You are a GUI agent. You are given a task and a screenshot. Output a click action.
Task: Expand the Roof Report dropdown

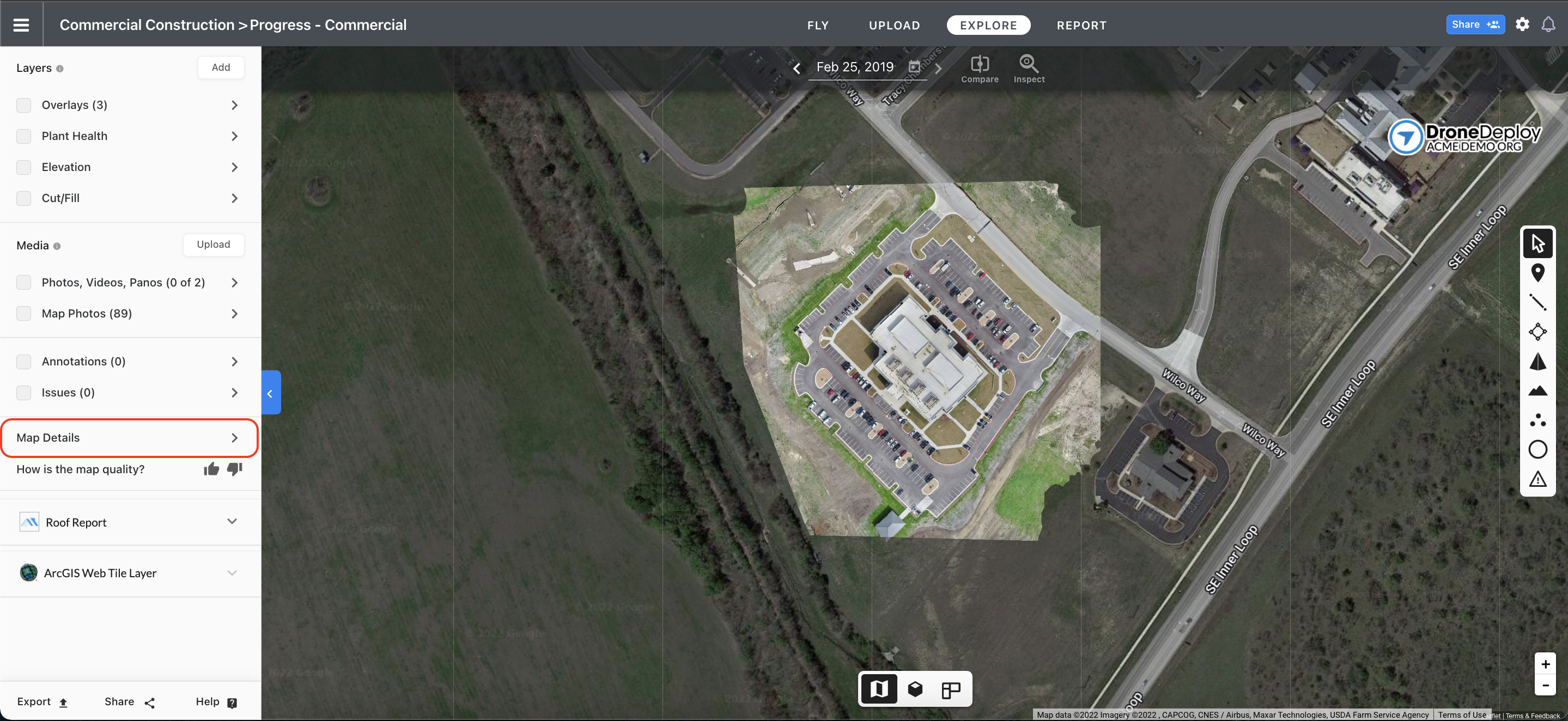point(232,522)
